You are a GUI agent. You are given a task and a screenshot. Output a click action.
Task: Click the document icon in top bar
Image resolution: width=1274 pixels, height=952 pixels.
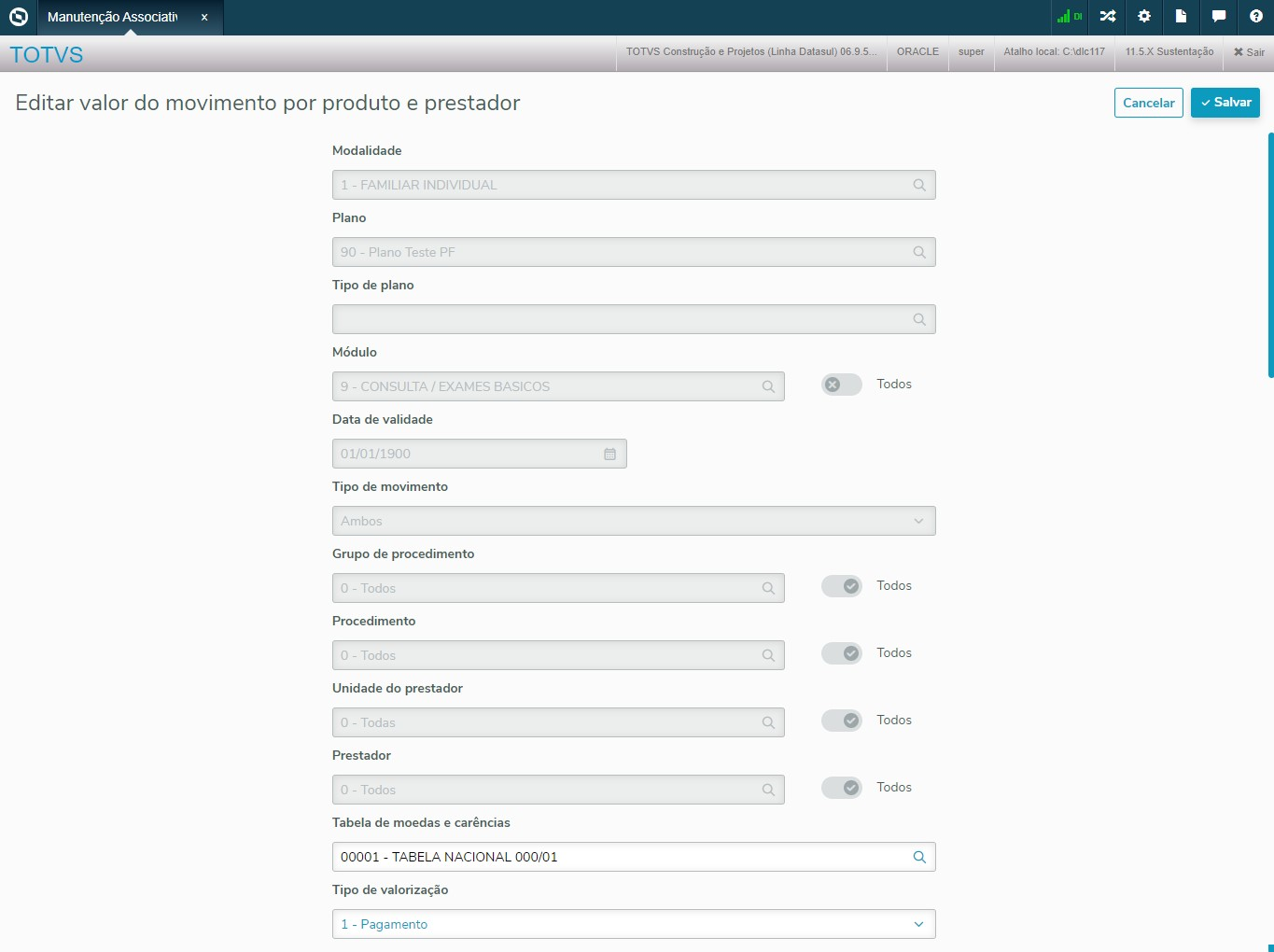pyautogui.click(x=1181, y=17)
